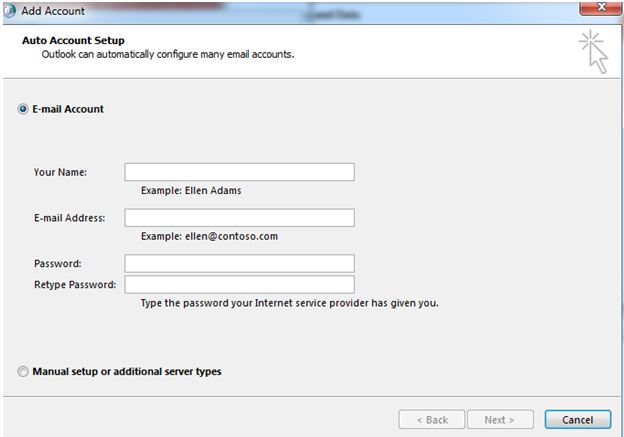Go to previous step with Back button
The height and width of the screenshot is (437, 624).
pos(432,419)
